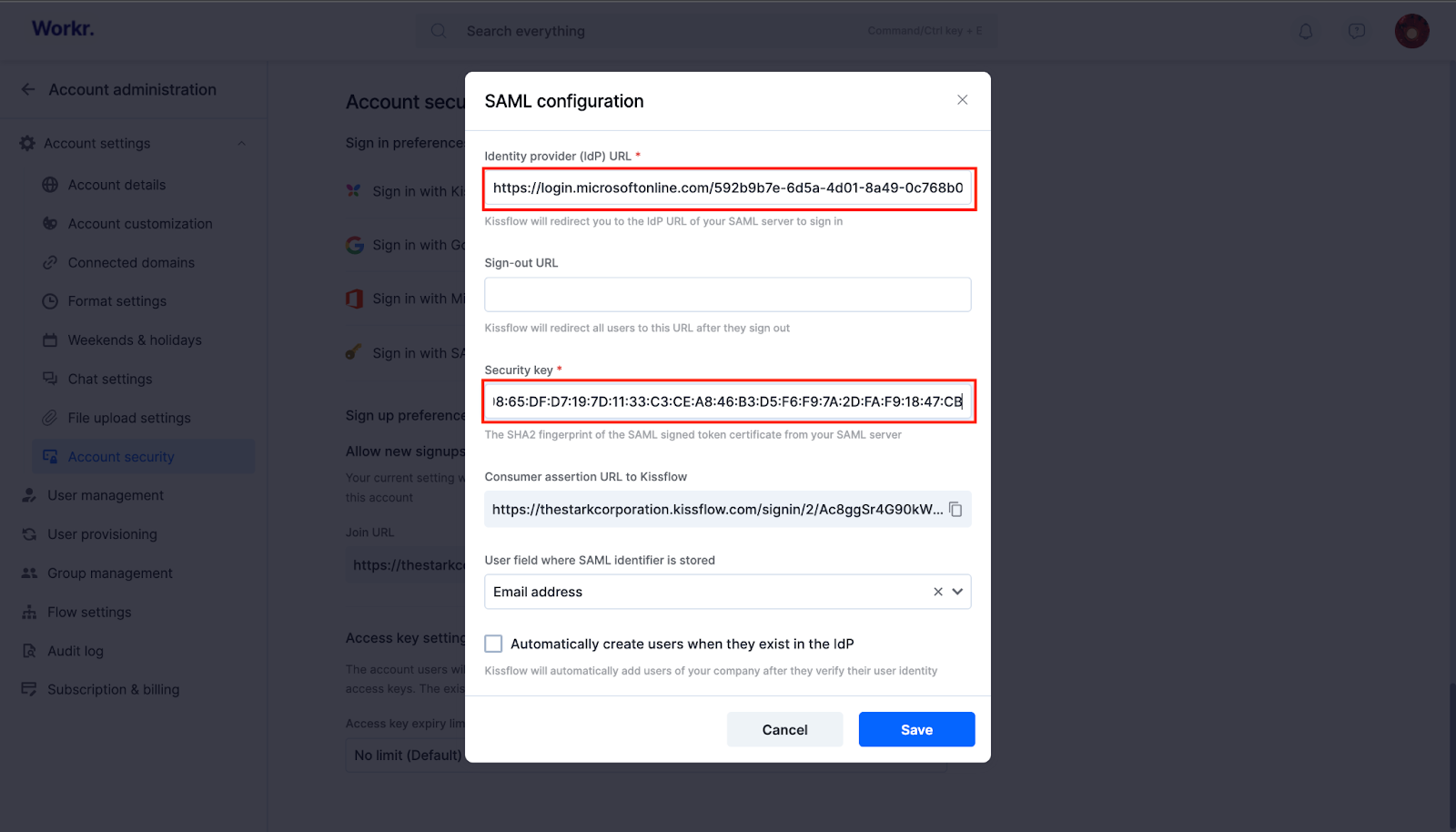Open the feedback chat icon in header
Viewport: 1456px width, 832px height.
1357,31
